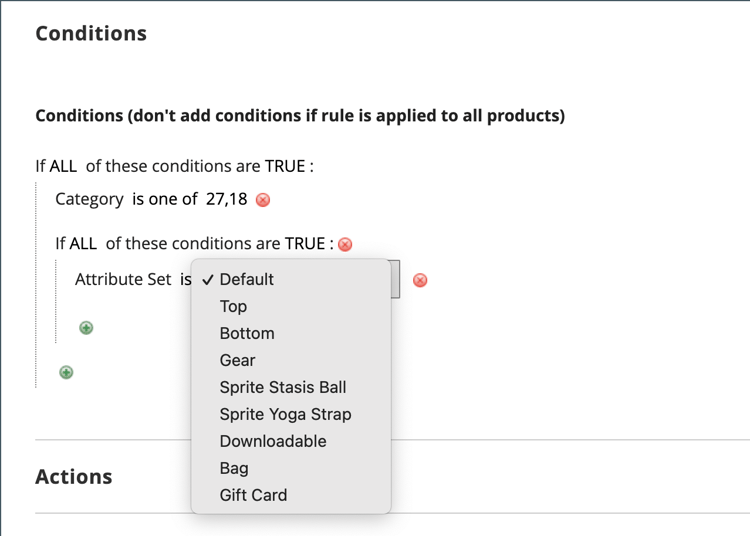Select the Gift Card option

click(x=253, y=496)
